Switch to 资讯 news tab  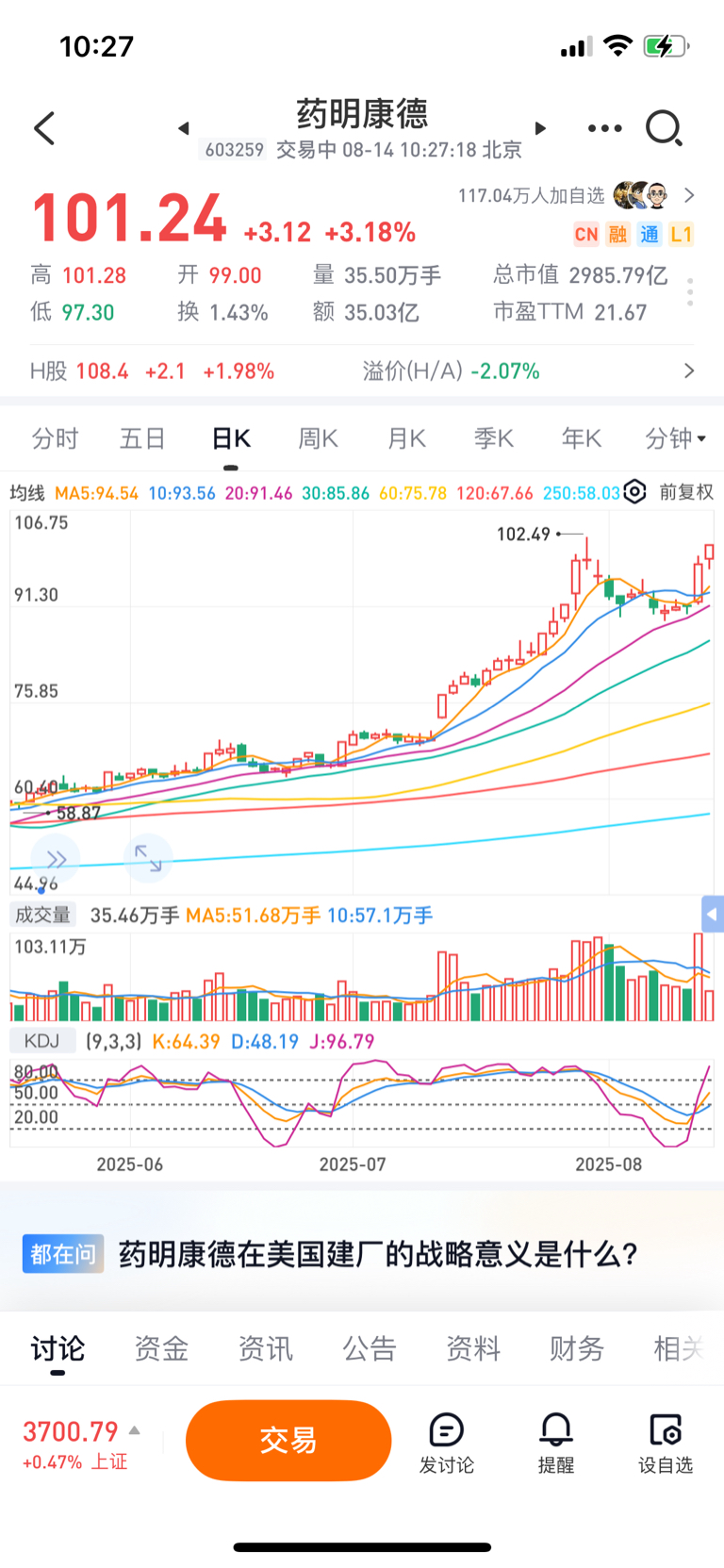tap(265, 1349)
